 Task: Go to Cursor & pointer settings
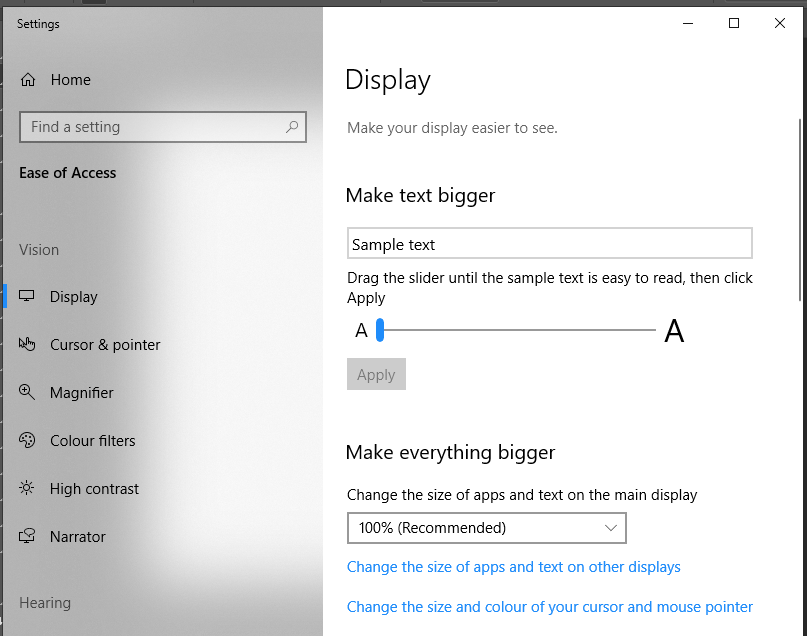105,345
